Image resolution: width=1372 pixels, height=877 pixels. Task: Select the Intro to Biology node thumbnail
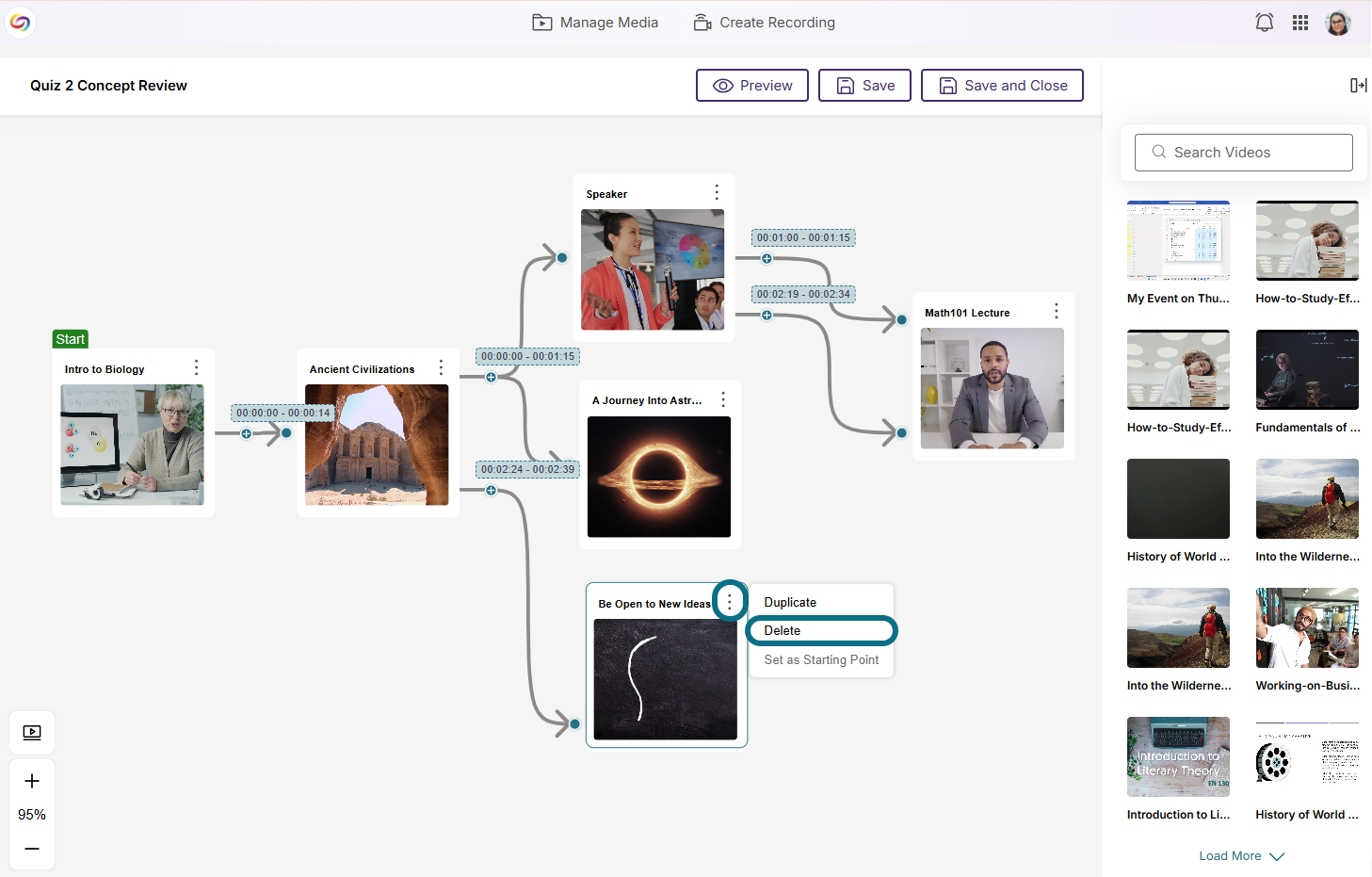tap(133, 445)
